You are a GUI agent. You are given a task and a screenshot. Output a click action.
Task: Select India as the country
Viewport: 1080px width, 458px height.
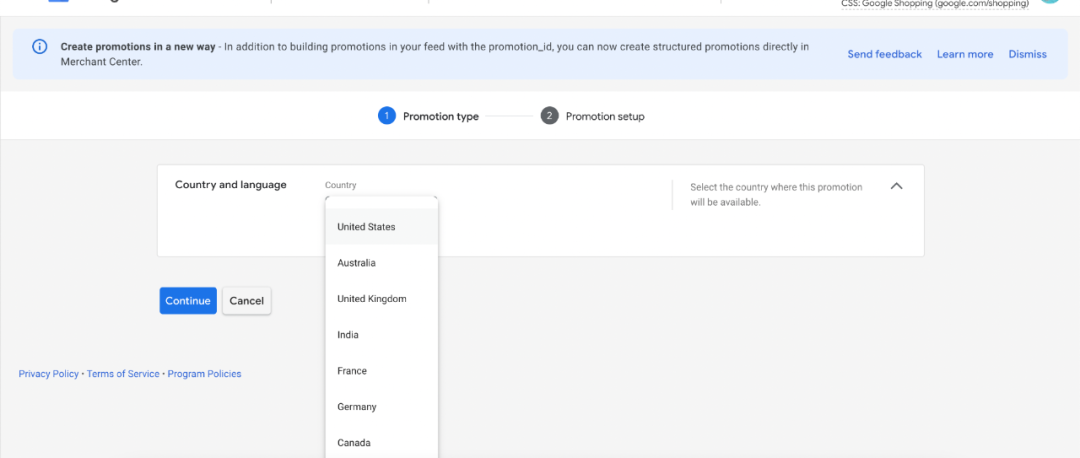[x=348, y=335]
